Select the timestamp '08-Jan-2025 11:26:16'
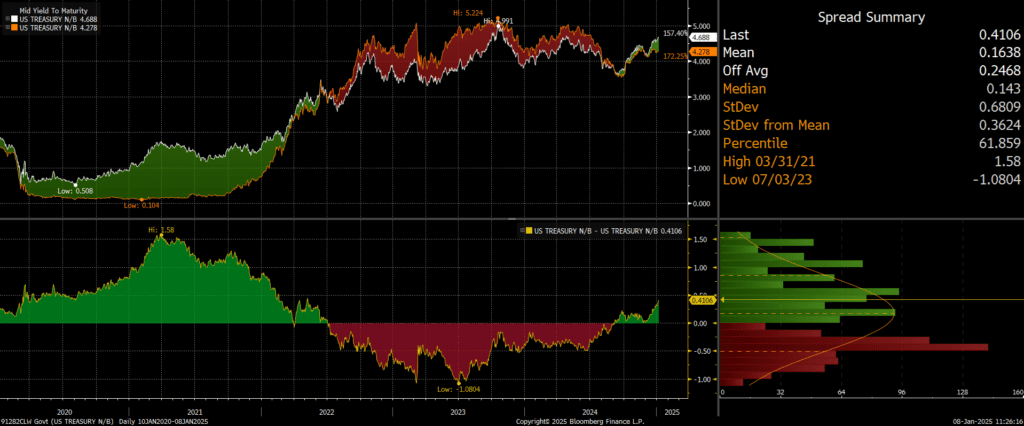Viewport: 1024px width, 426px height. tap(987, 421)
